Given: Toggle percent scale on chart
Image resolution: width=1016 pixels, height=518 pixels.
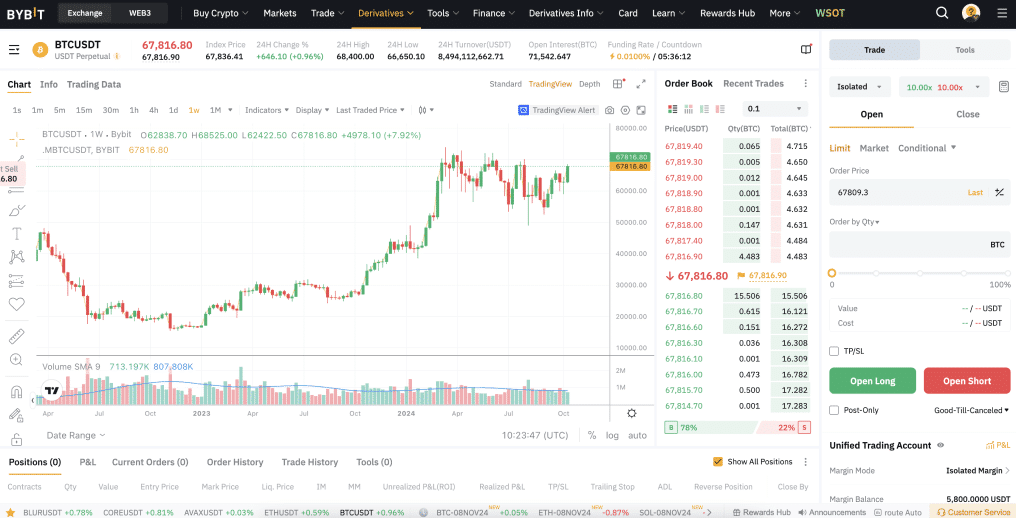Looking at the screenshot, I should click(592, 435).
